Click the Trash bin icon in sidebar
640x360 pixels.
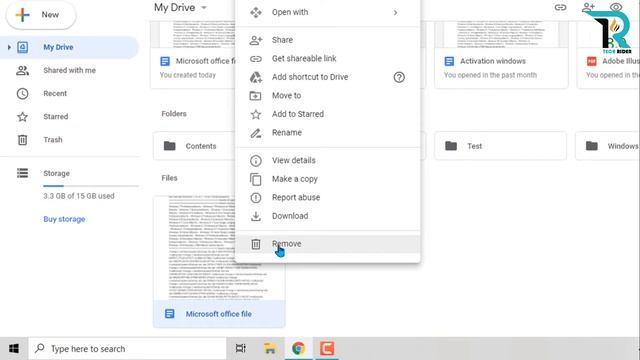point(22,140)
